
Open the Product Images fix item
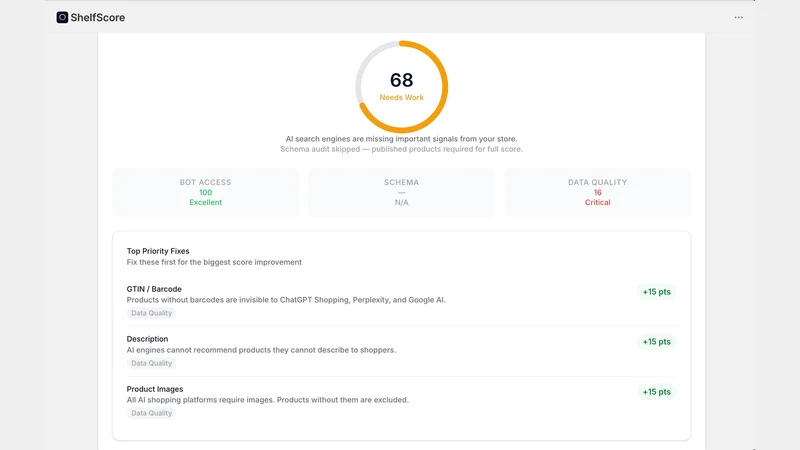tap(401, 401)
